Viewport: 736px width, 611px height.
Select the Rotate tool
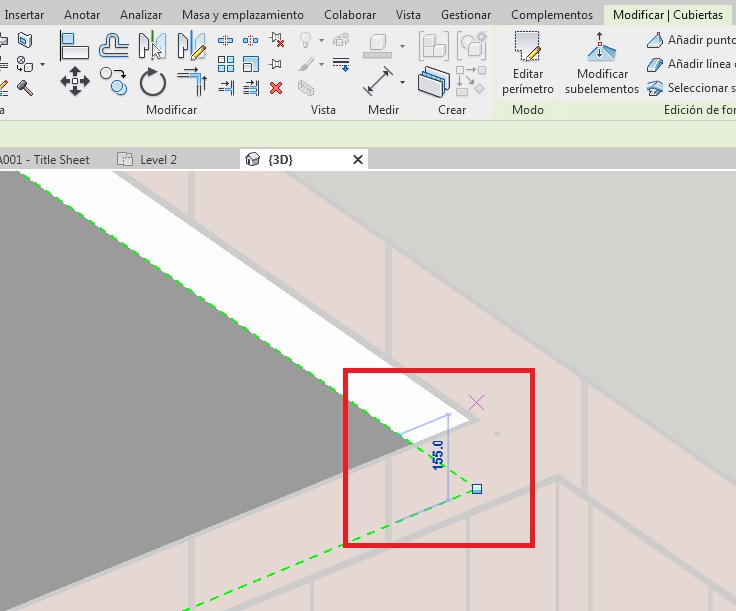(152, 82)
